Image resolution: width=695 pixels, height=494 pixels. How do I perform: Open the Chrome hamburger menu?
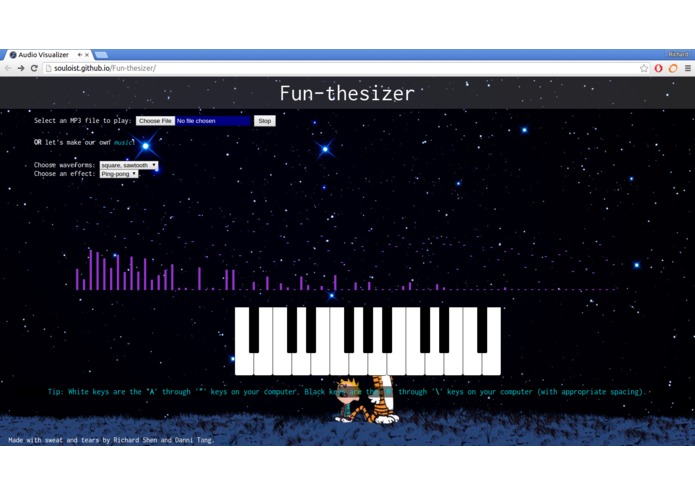click(x=687, y=68)
